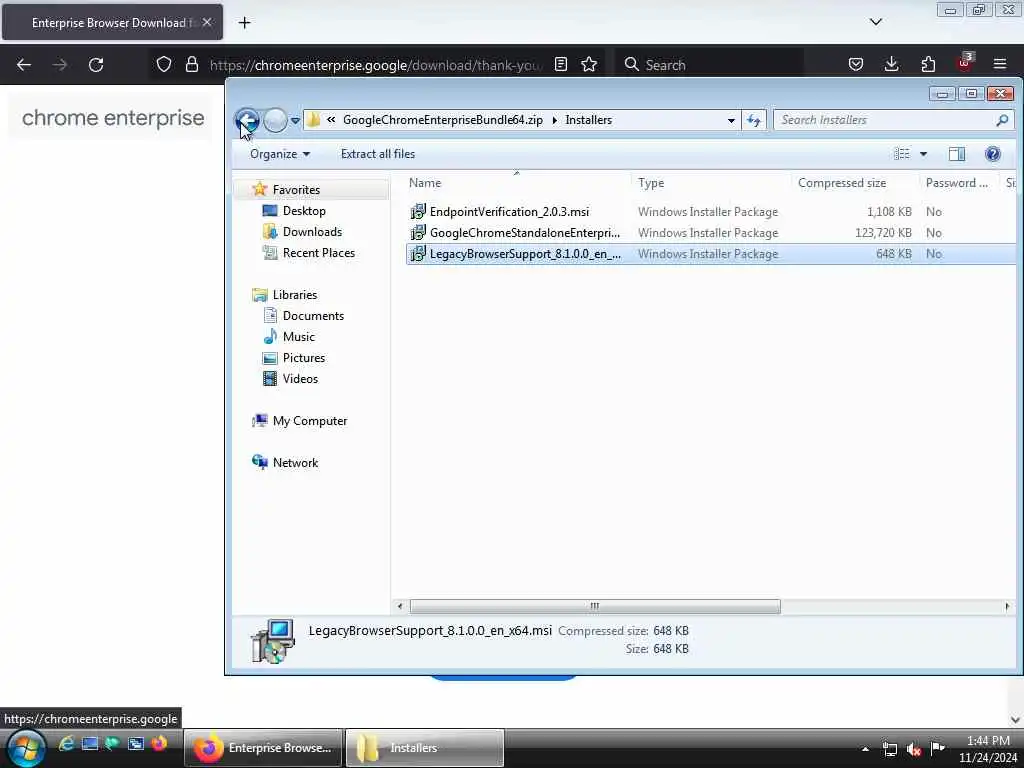This screenshot has height=768, width=1024.
Task: Toggle the preview pane
Action: coord(957,154)
